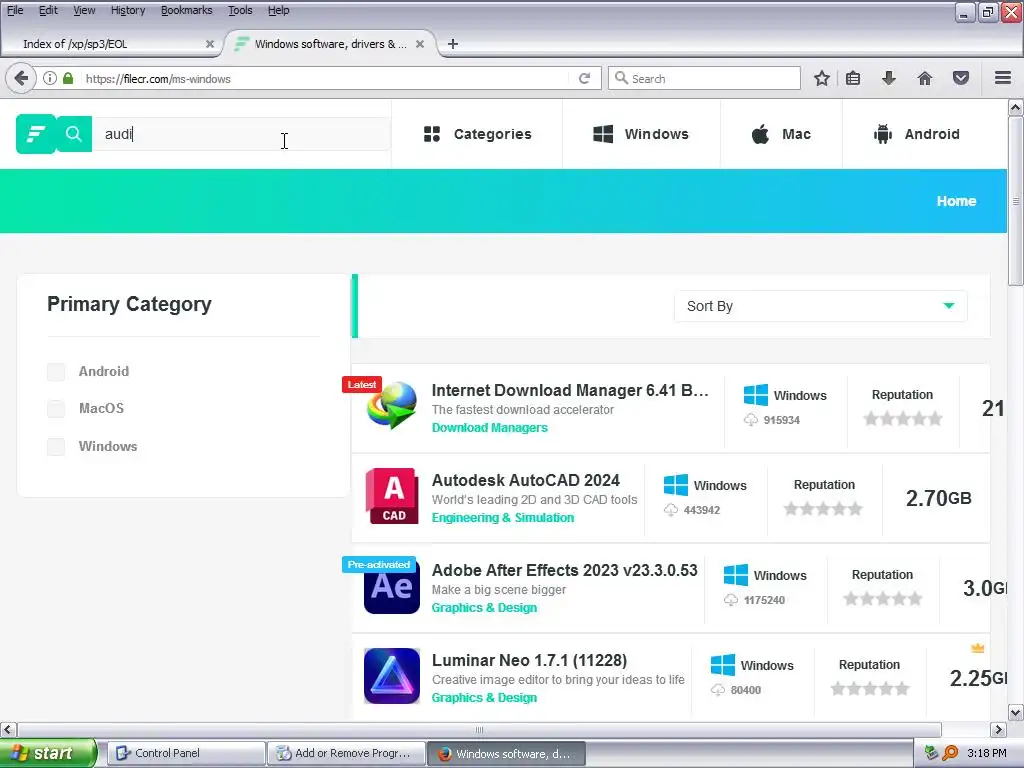Screen dimensions: 1024x768
Task: Click Windows logo in After Effects row
Action: click(x=735, y=575)
